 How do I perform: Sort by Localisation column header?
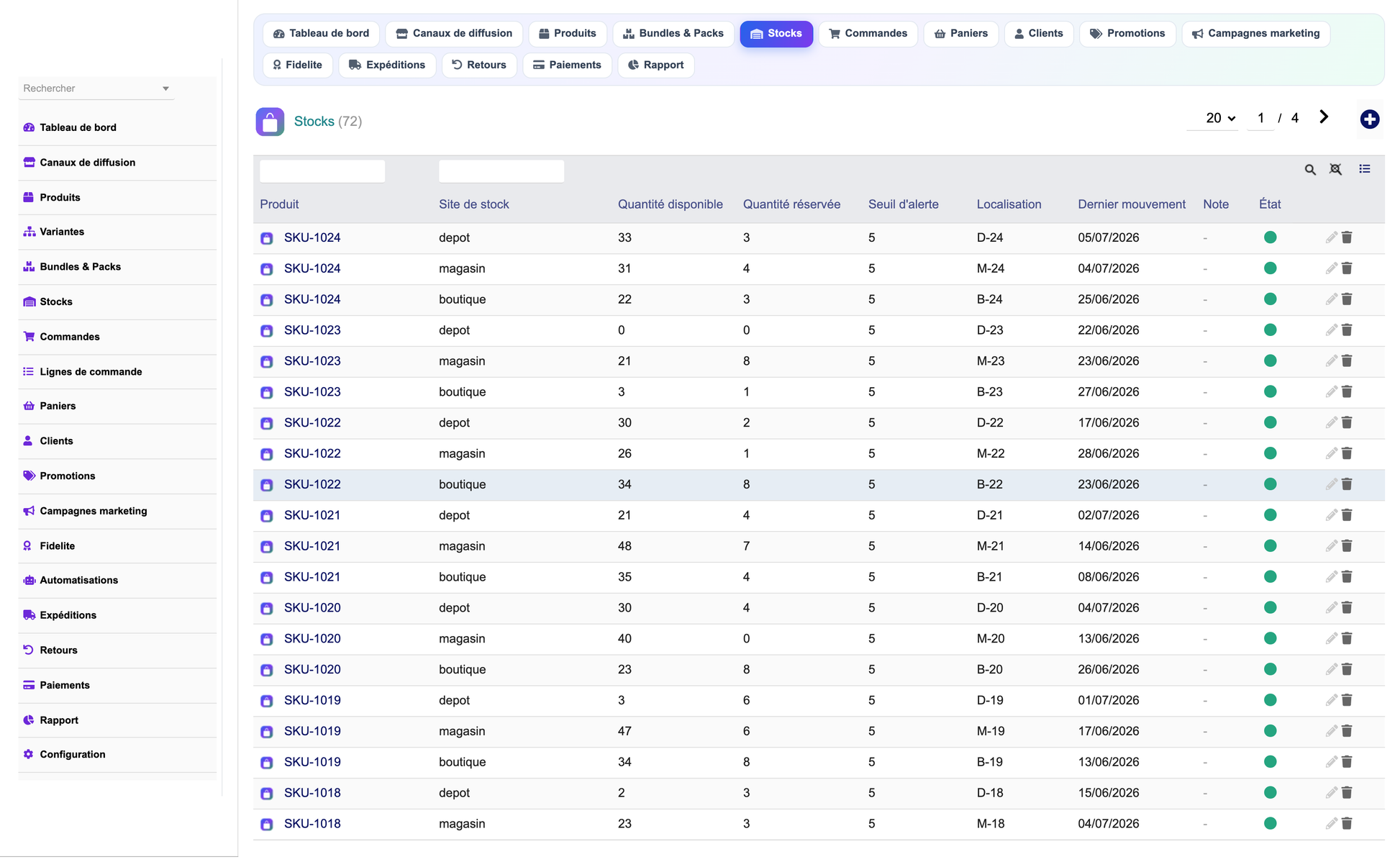[1009, 204]
